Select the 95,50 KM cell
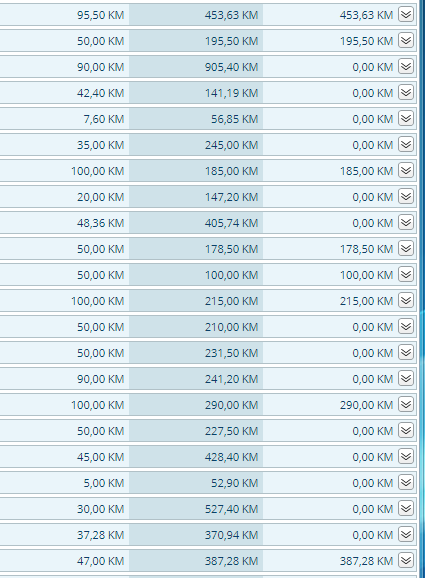425x578 pixels. pyautogui.click(x=64, y=15)
